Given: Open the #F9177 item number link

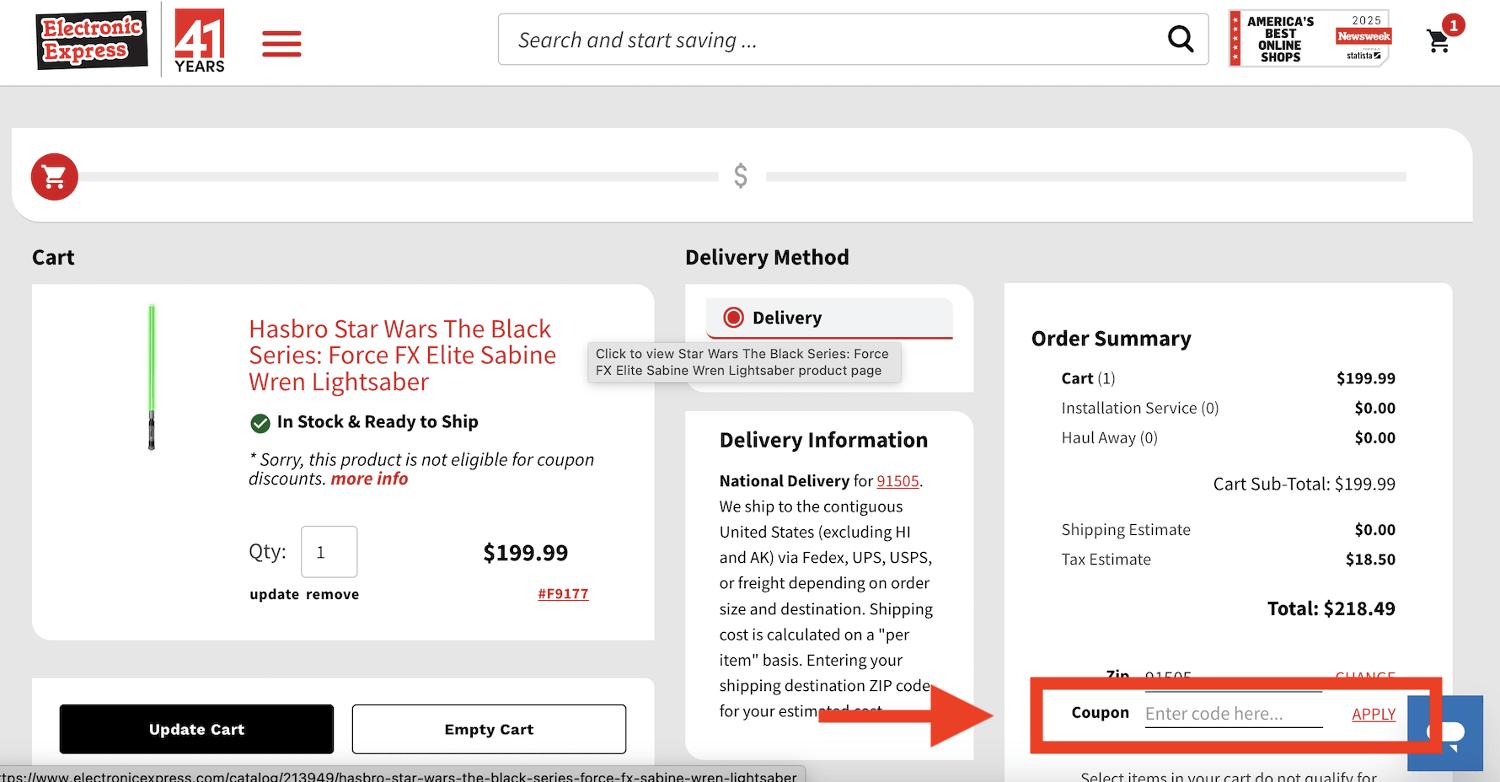Looking at the screenshot, I should (x=563, y=593).
